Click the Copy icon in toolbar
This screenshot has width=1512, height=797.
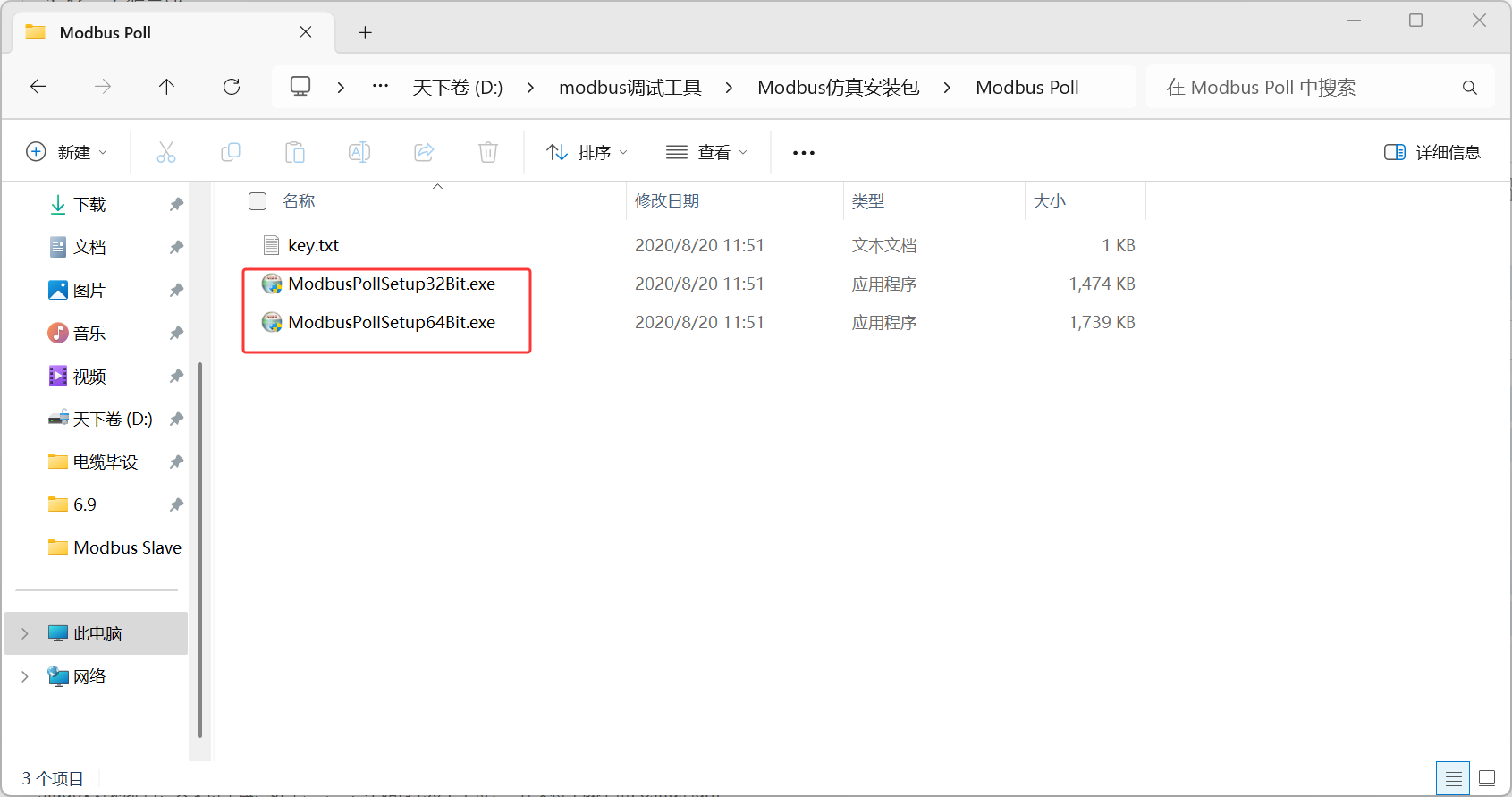(x=231, y=152)
